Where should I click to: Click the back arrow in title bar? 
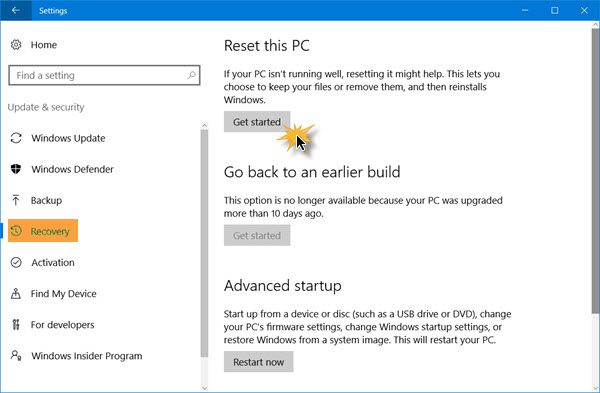(x=16, y=10)
